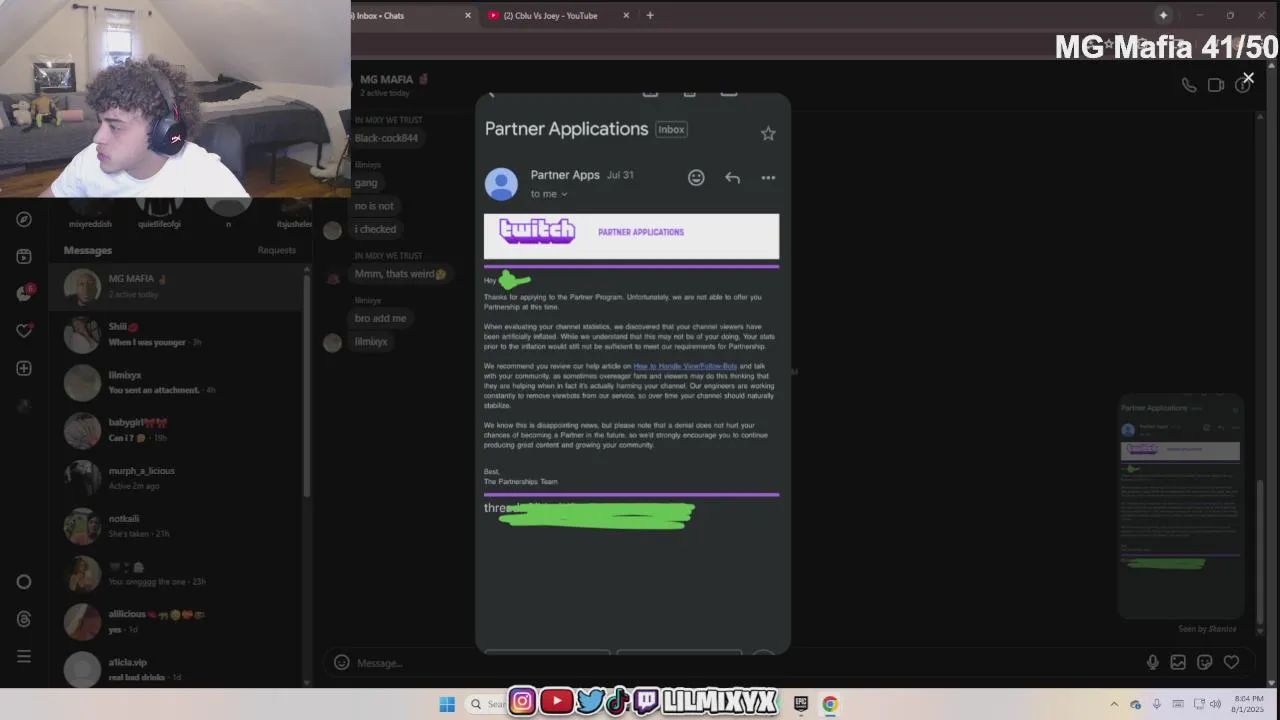Click inside the Message input field
The height and width of the screenshot is (720, 1280).
pyautogui.click(x=740, y=662)
